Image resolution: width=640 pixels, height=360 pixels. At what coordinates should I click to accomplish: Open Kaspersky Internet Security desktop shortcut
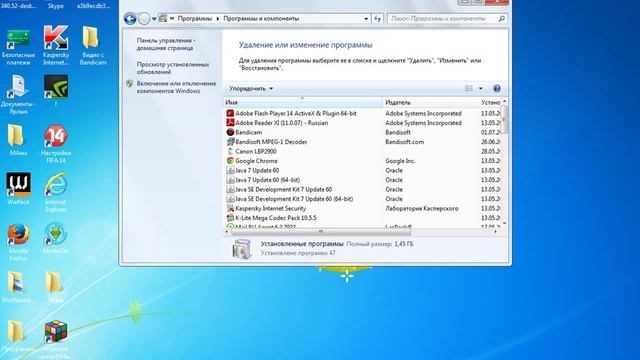click(x=56, y=46)
